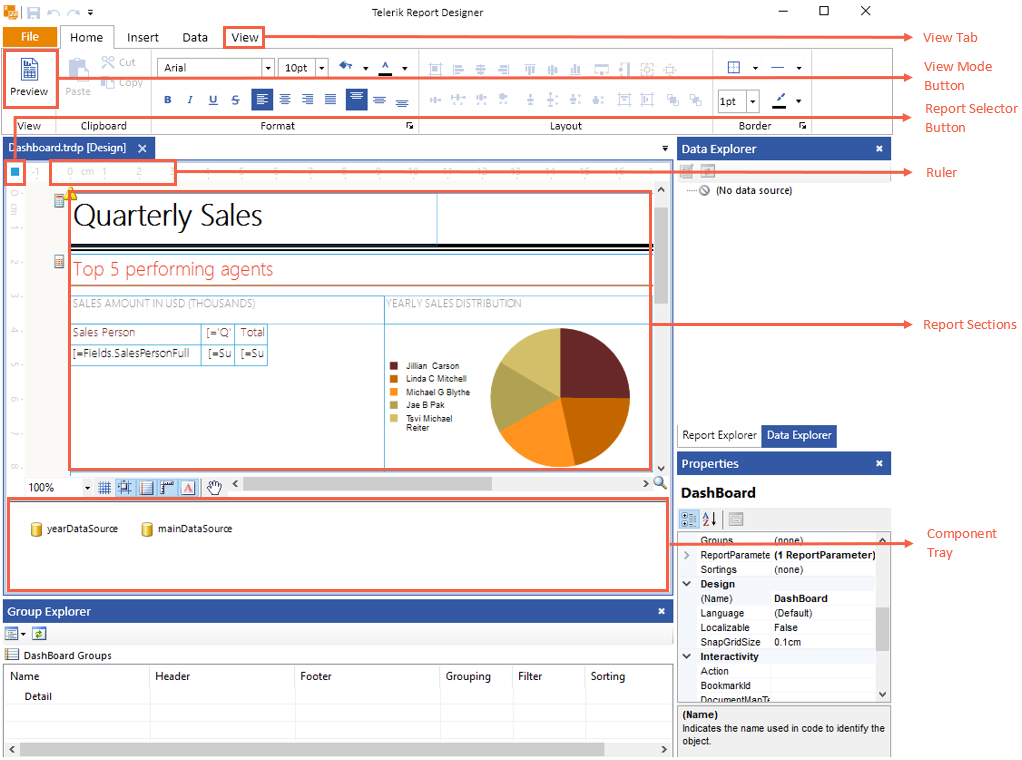Open the File menu
The height and width of the screenshot is (760, 1022).
click(x=30, y=37)
